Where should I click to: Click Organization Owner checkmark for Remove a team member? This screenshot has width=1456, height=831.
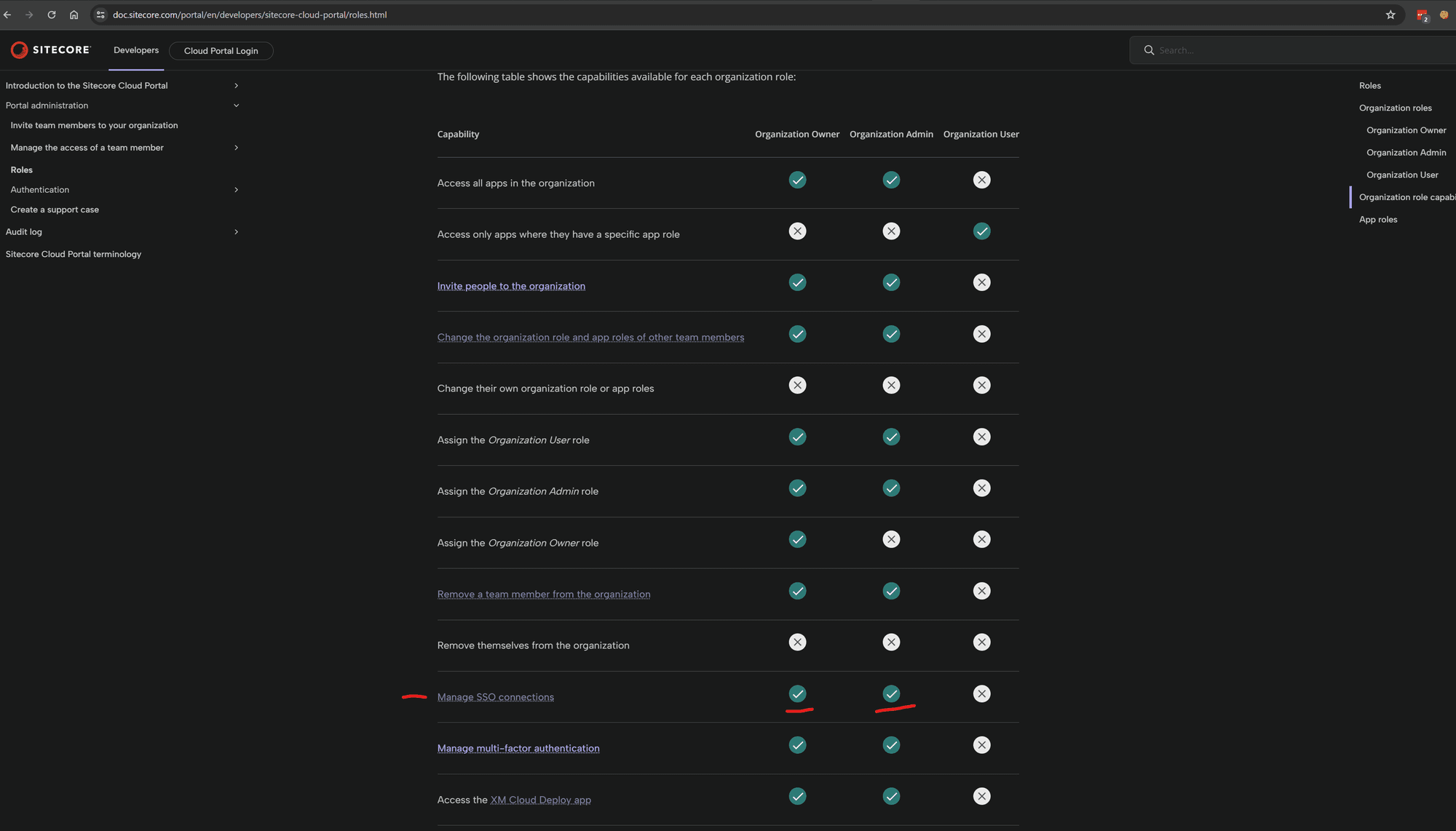(797, 591)
